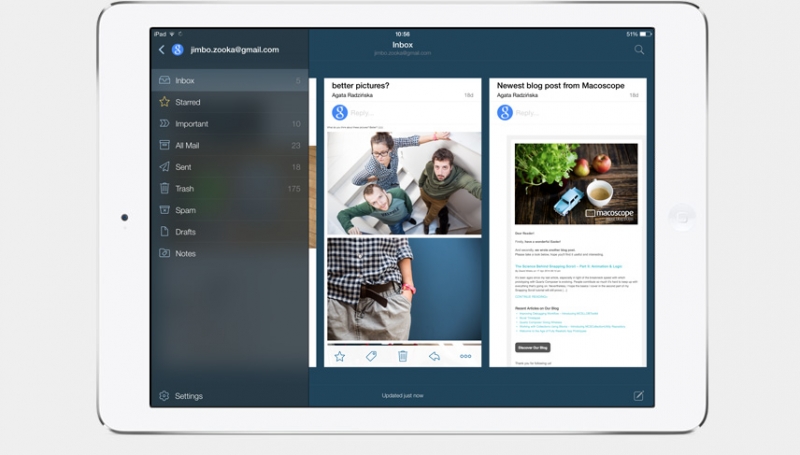Tag the 'better pictures?' email with label icon
Image resolution: width=800 pixels, height=455 pixels.
pos(371,356)
